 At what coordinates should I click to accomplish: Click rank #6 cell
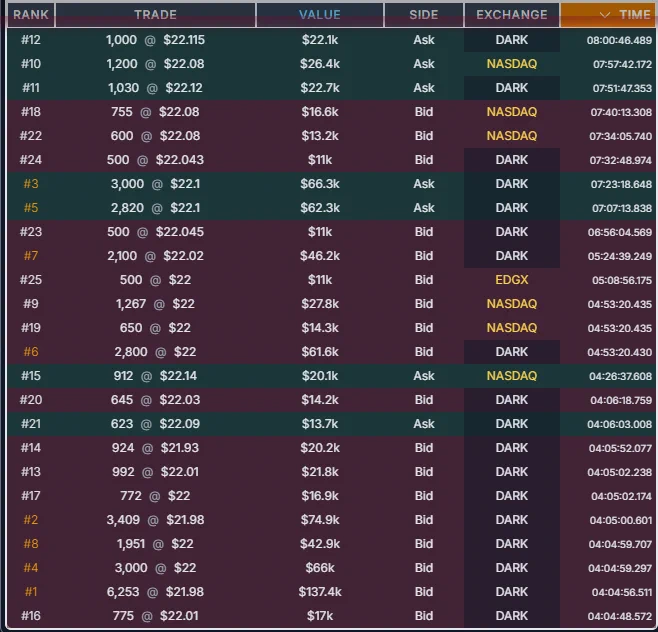(x=31, y=352)
